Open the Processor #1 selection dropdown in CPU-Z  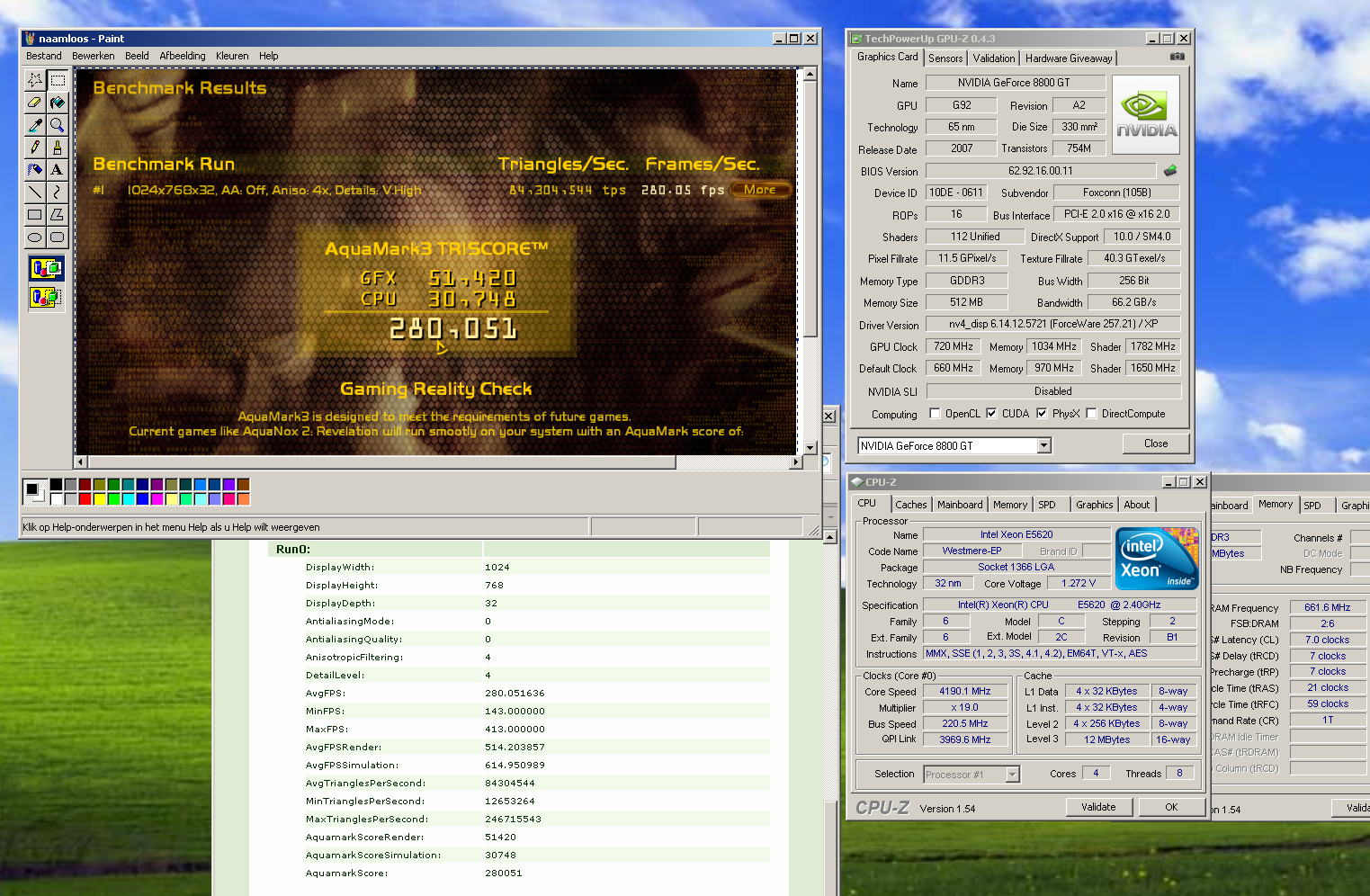pyautogui.click(x=1012, y=775)
